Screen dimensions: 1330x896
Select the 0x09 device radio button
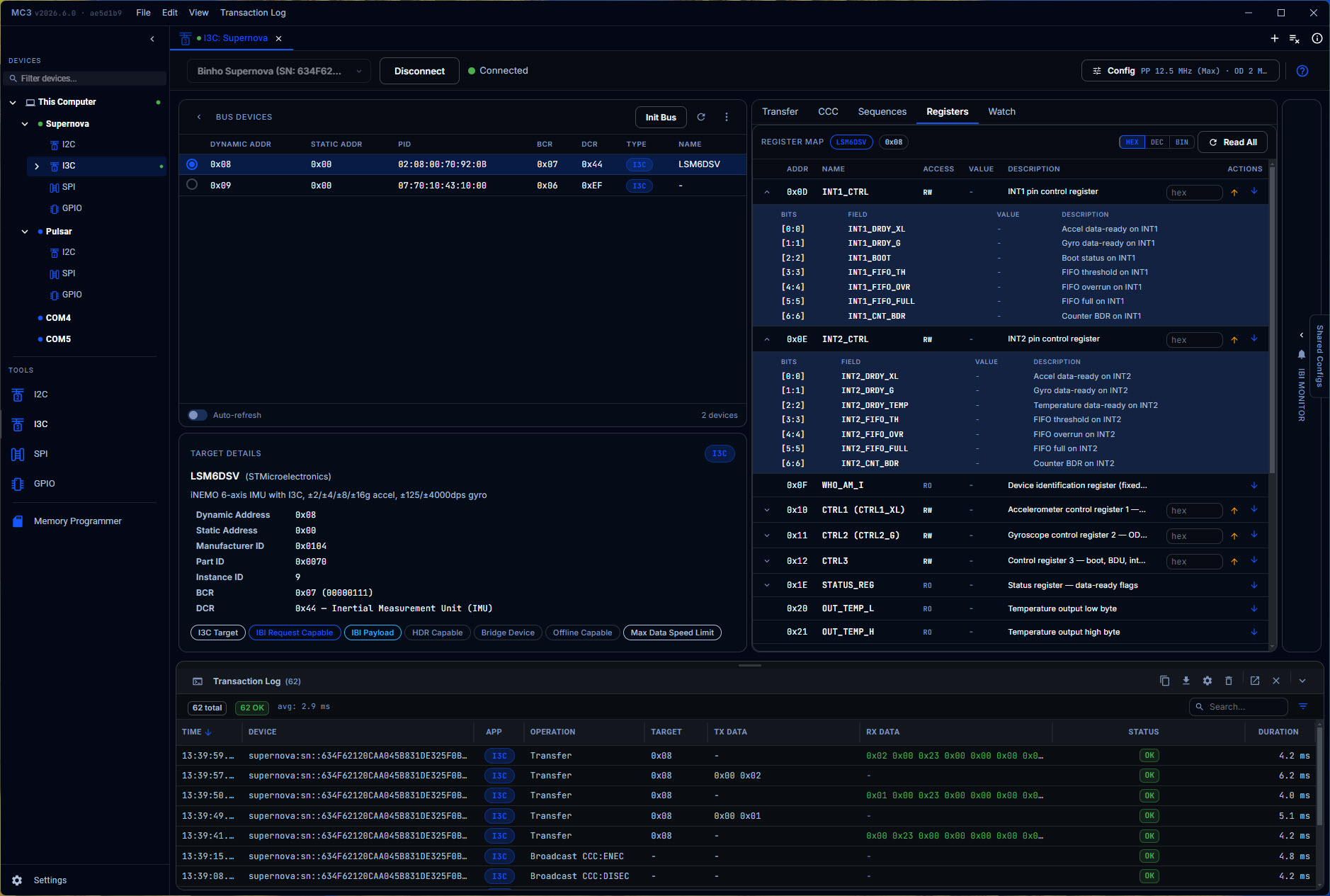[192, 185]
